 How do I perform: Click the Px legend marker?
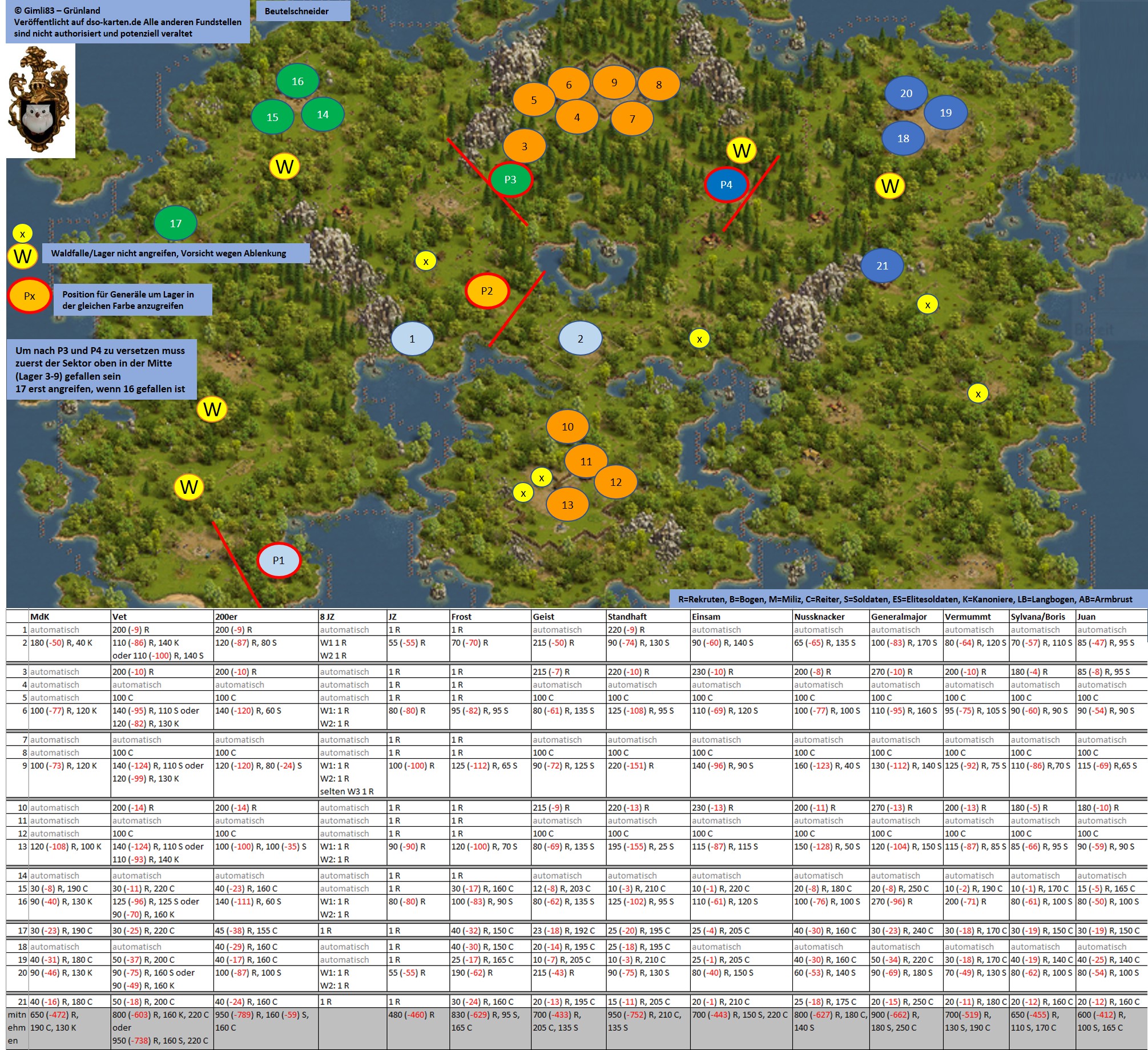pos(30,296)
